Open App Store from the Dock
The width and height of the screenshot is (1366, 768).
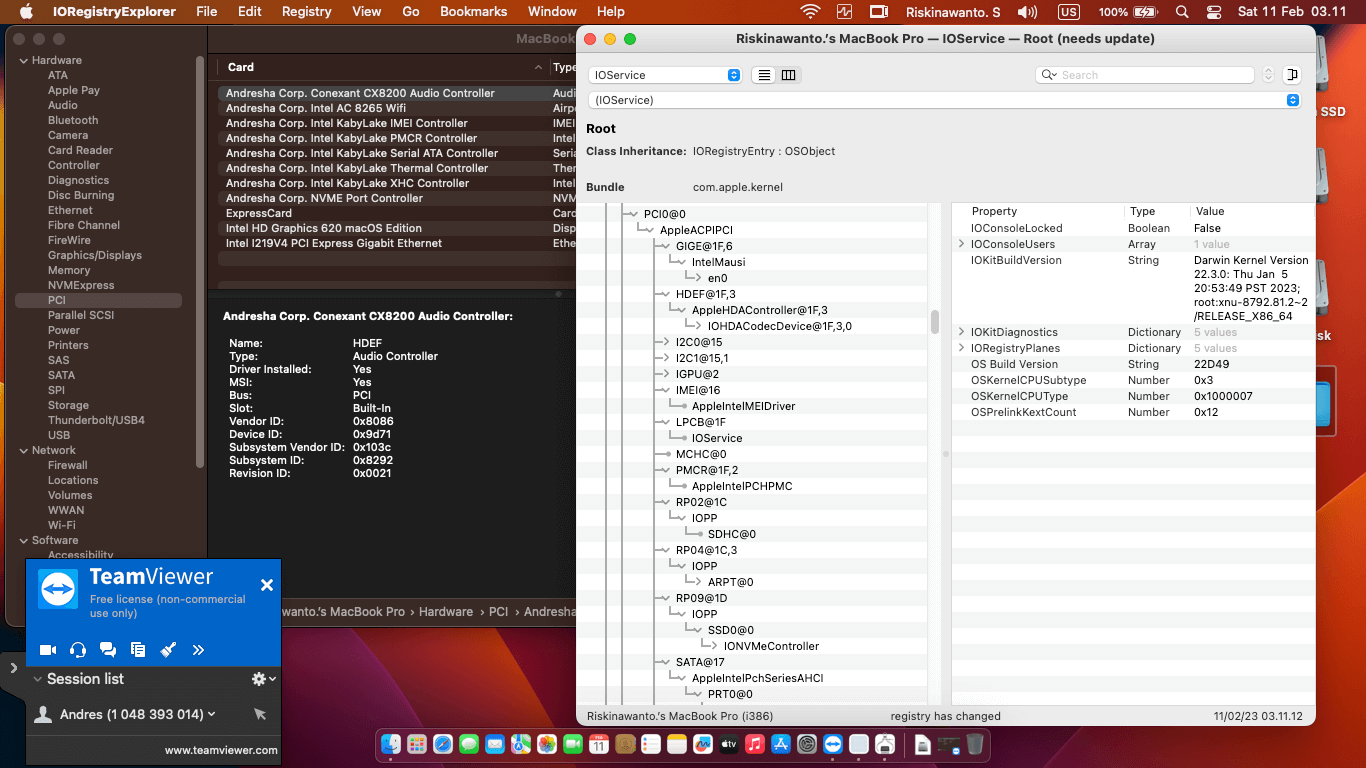coord(781,744)
